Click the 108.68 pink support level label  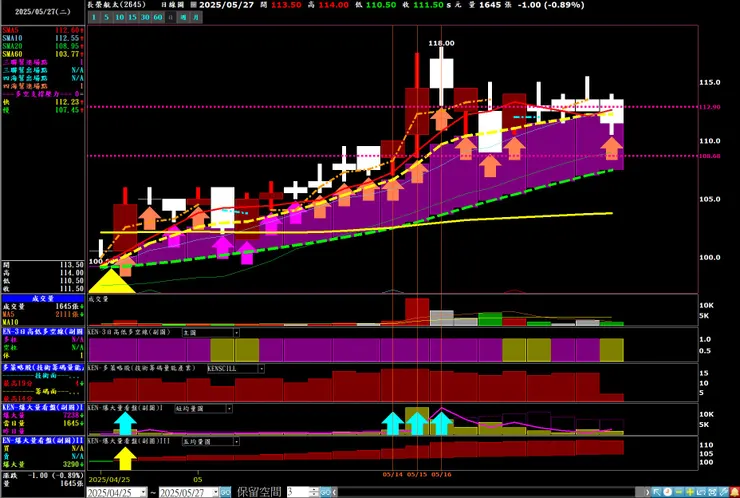coord(710,156)
